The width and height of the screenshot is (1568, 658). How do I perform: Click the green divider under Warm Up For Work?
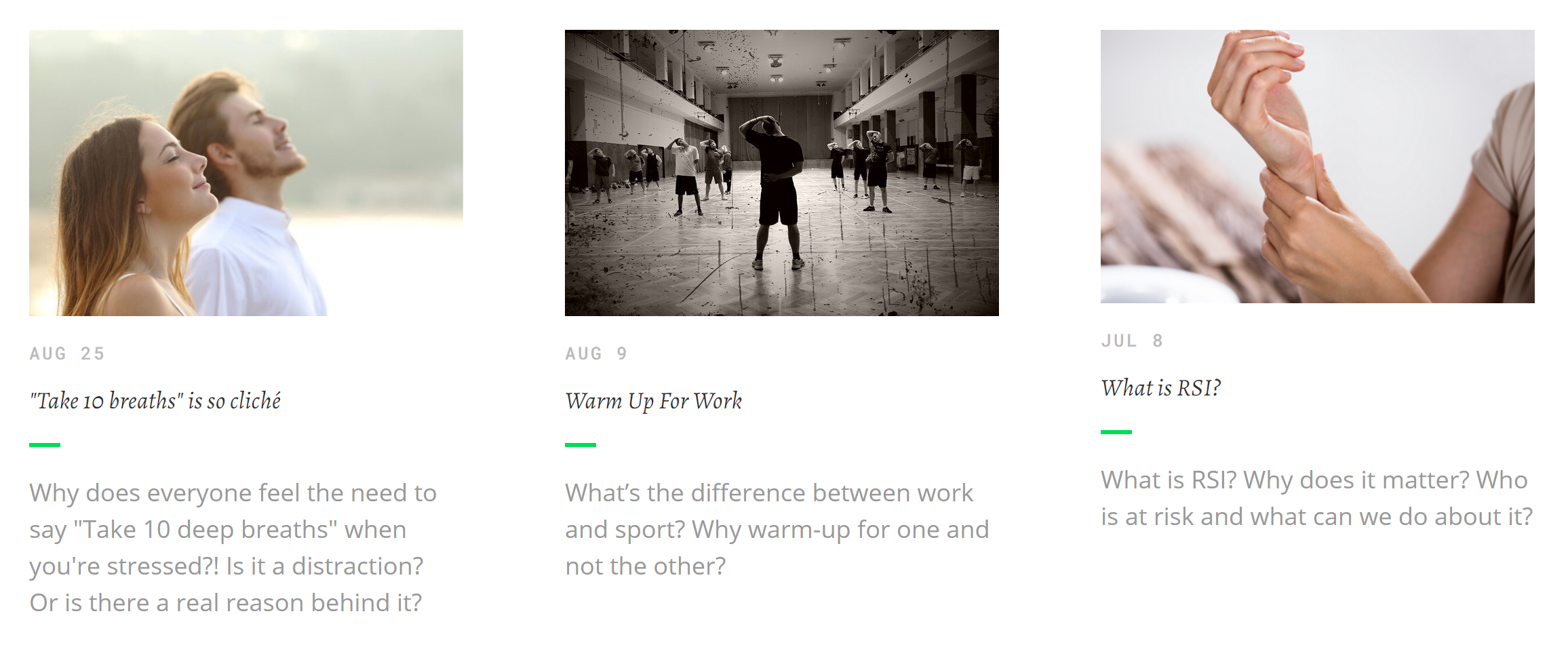click(581, 445)
